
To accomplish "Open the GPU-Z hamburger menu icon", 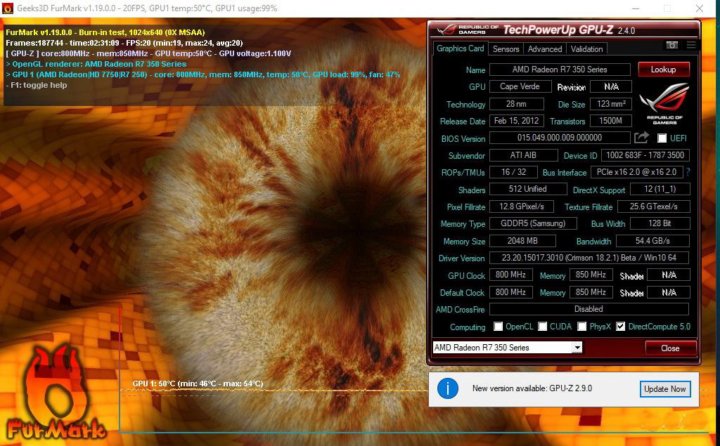I will pyautogui.click(x=690, y=47).
